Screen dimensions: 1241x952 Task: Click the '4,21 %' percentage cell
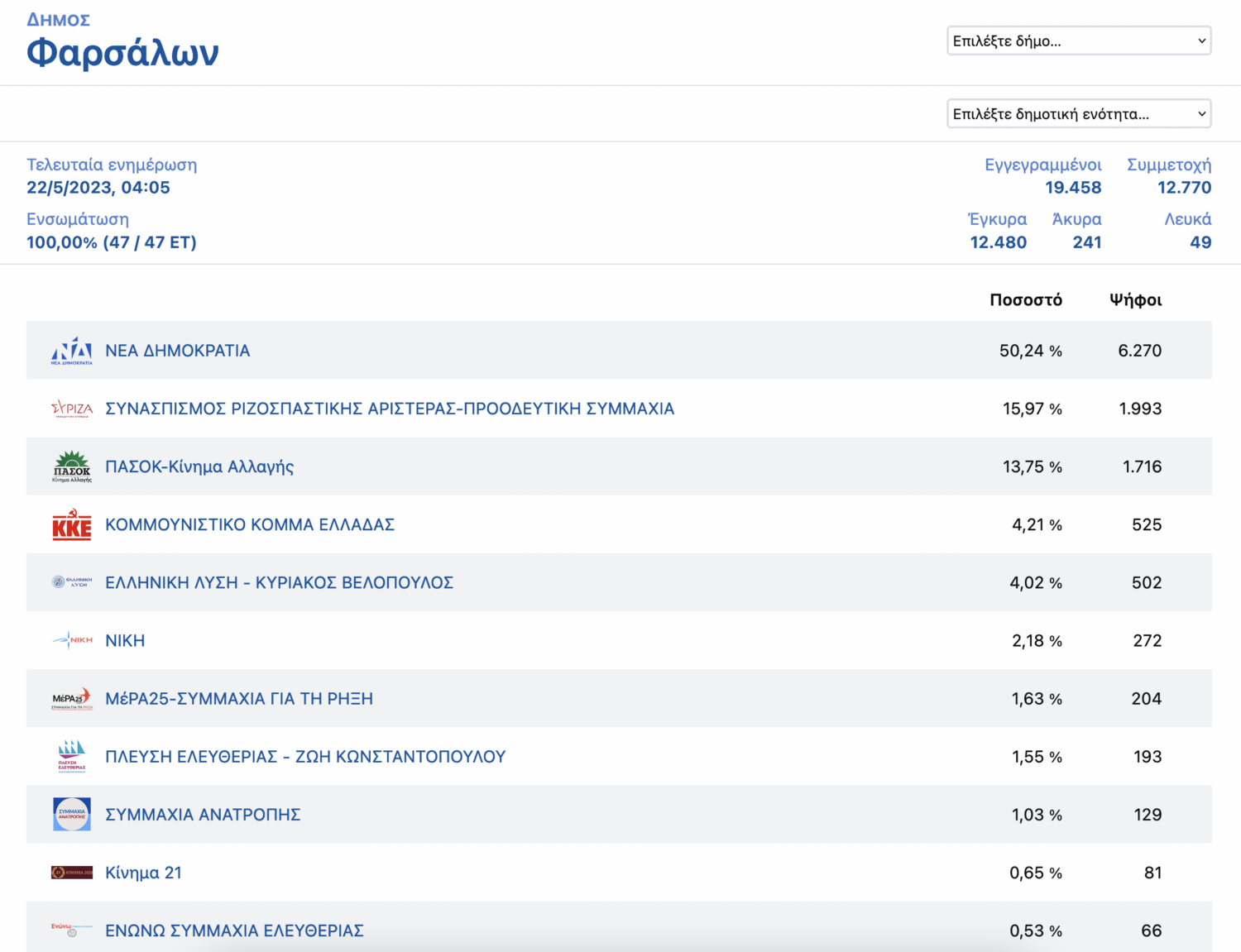pos(1037,524)
